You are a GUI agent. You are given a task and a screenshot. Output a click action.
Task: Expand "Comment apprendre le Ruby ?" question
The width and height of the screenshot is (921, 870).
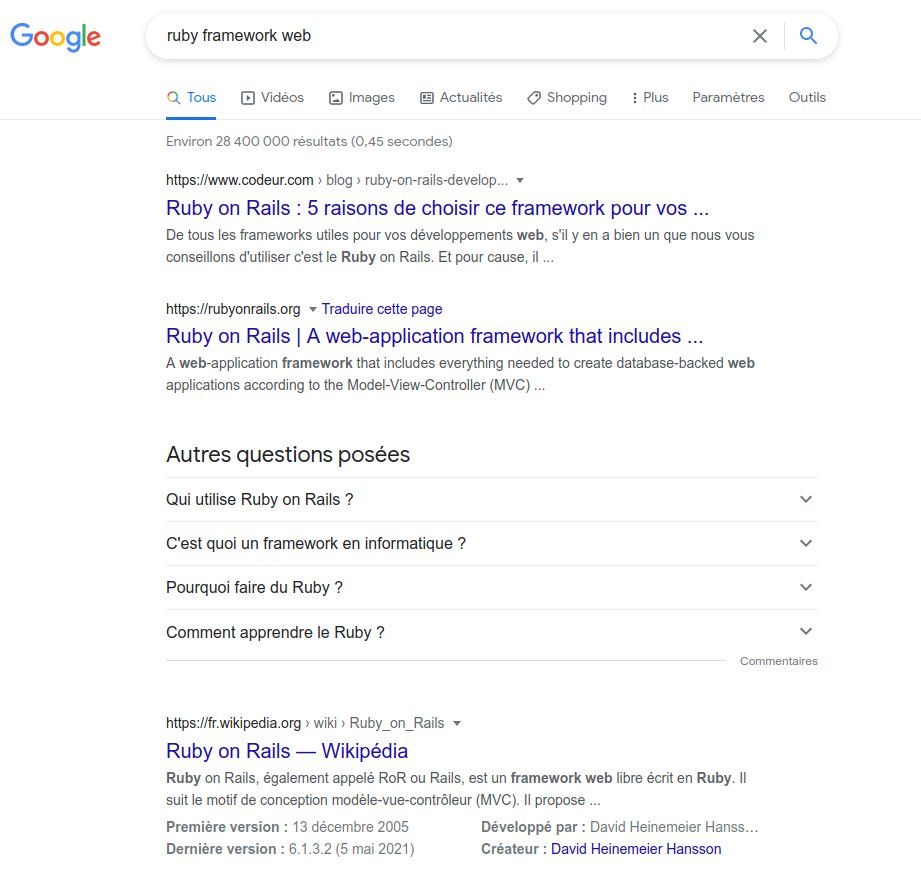806,632
